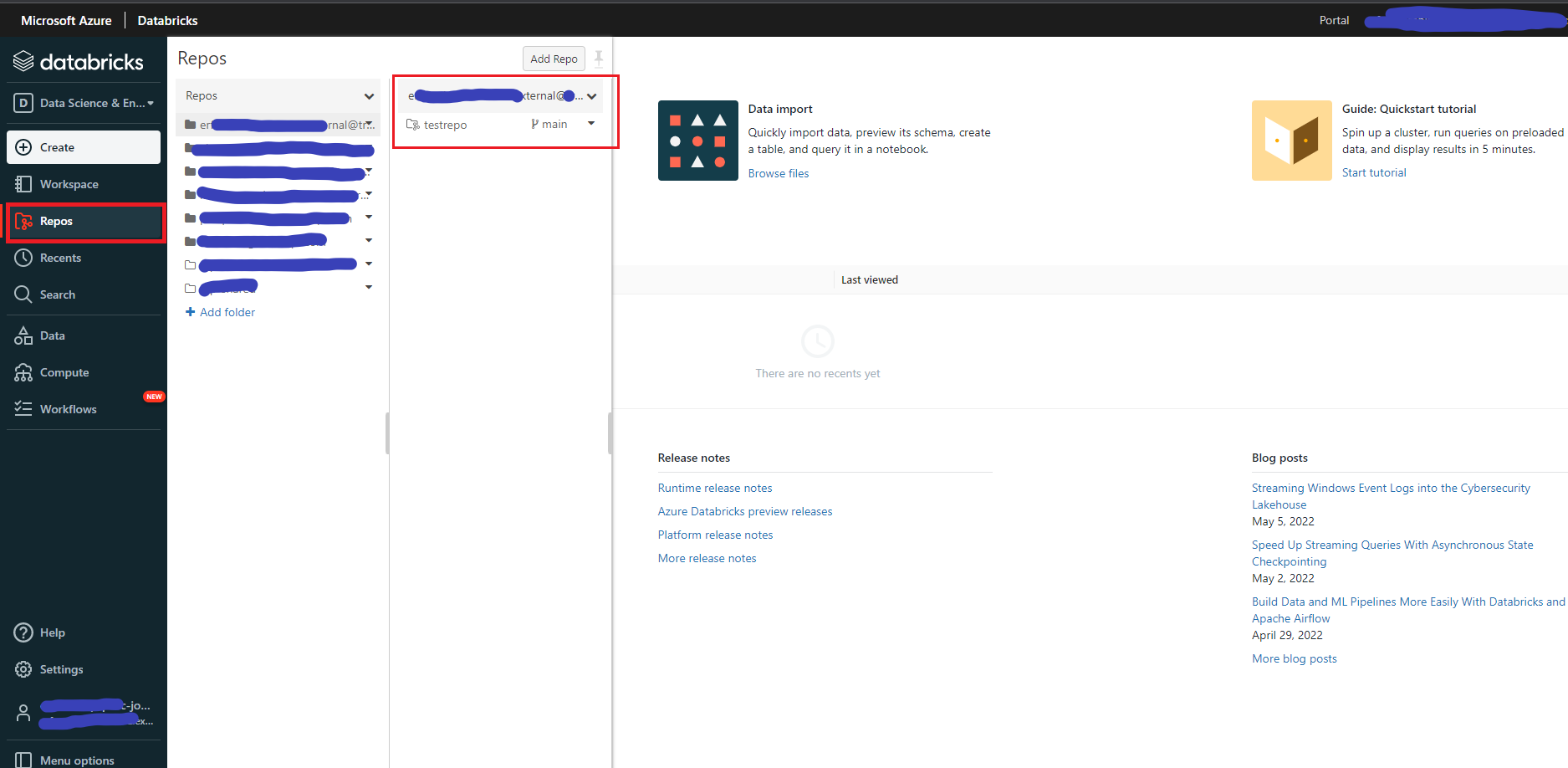Click the left panel resize handle

[387, 433]
